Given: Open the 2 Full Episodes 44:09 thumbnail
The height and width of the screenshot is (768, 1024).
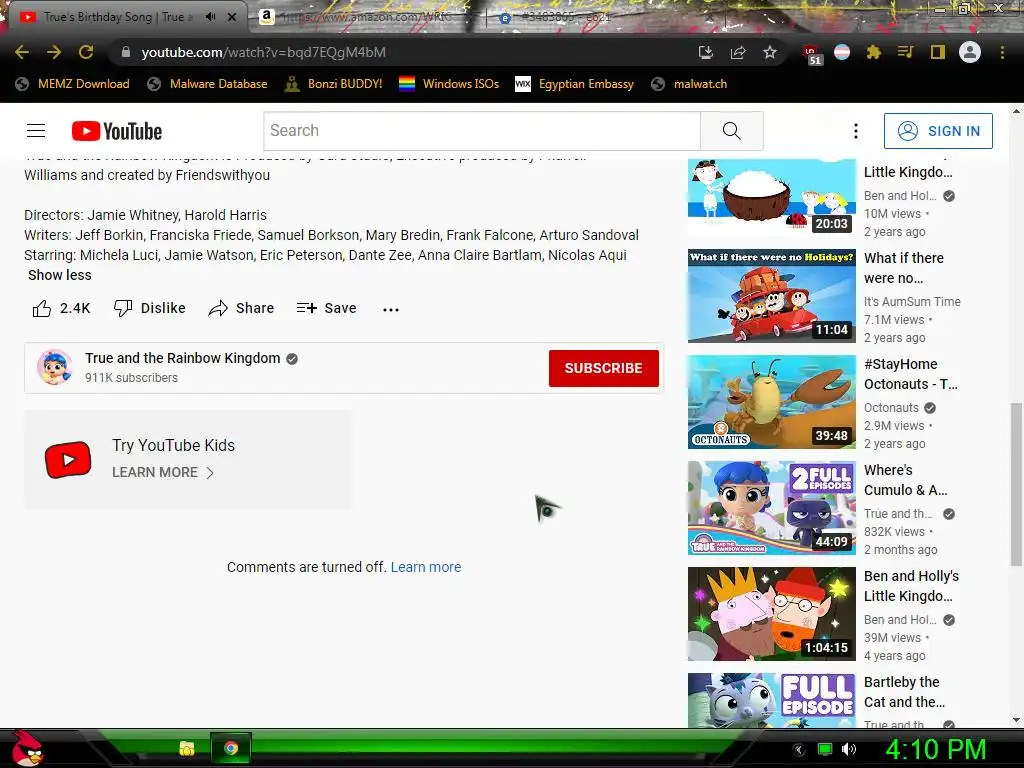Looking at the screenshot, I should [x=771, y=507].
